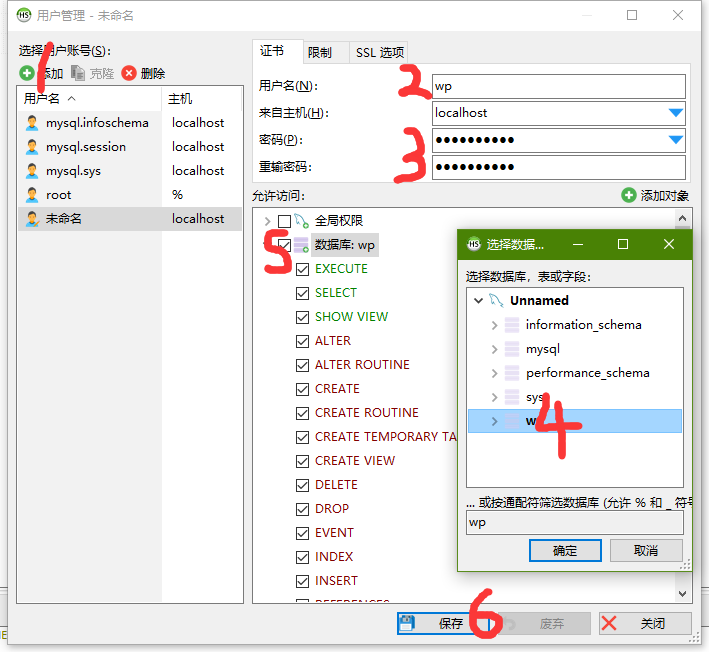The width and height of the screenshot is (709, 652).
Task: Select the 未命名 user row
Action: click(x=130, y=219)
